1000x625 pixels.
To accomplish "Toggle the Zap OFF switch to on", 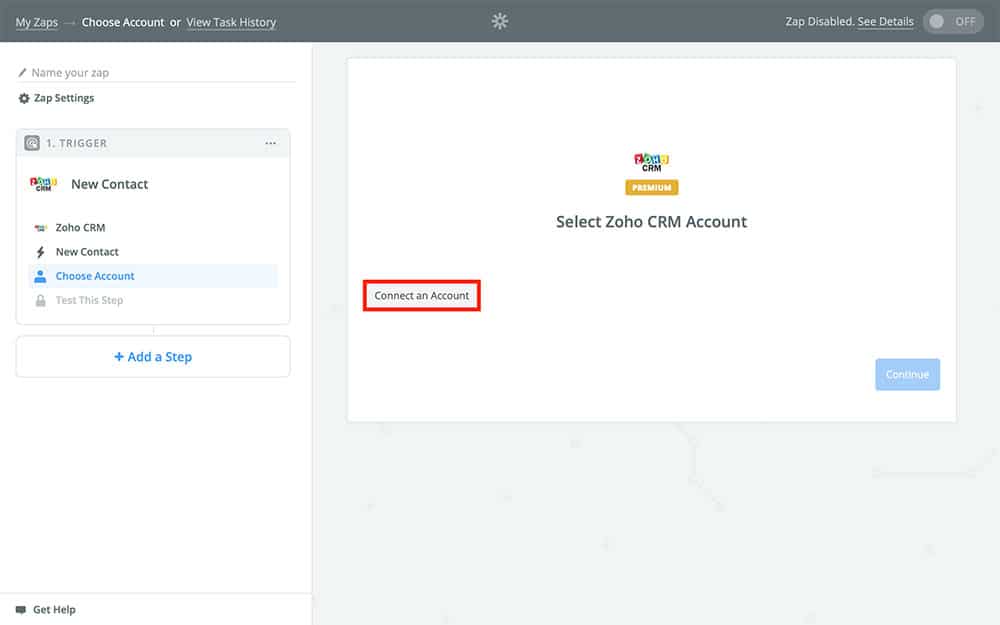I will (x=952, y=22).
